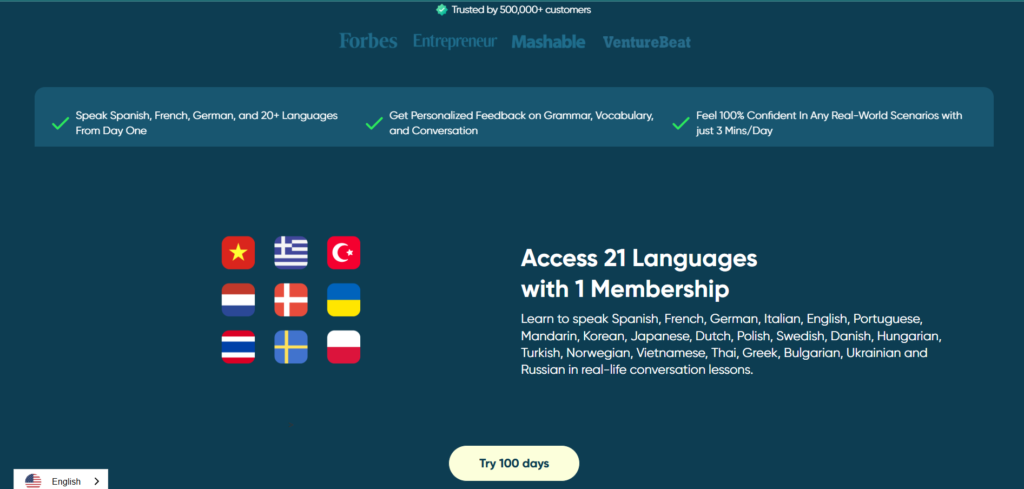Choose the Turkish flag icon
This screenshot has width=1024, height=489.
pyautogui.click(x=344, y=253)
